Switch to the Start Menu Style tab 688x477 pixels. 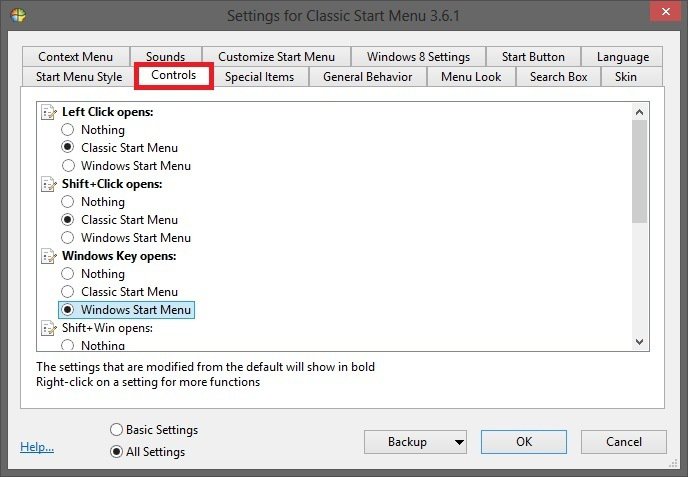(x=79, y=77)
